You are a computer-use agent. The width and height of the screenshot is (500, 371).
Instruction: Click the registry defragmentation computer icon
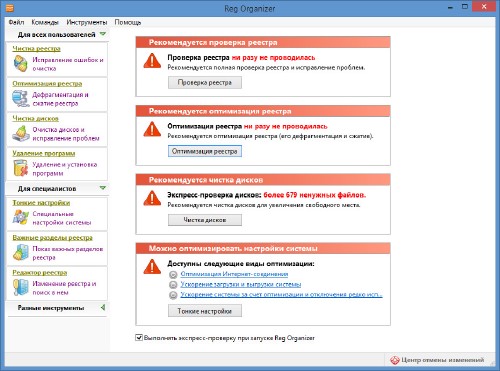[20, 99]
